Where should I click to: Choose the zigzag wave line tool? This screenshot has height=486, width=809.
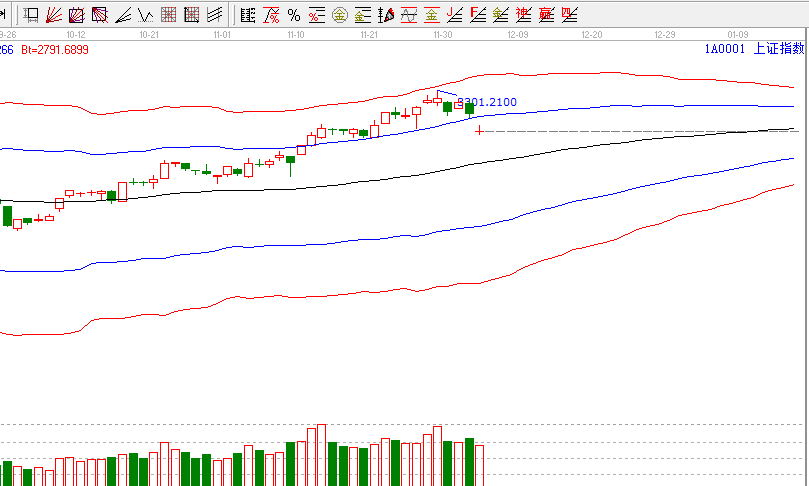coord(146,15)
